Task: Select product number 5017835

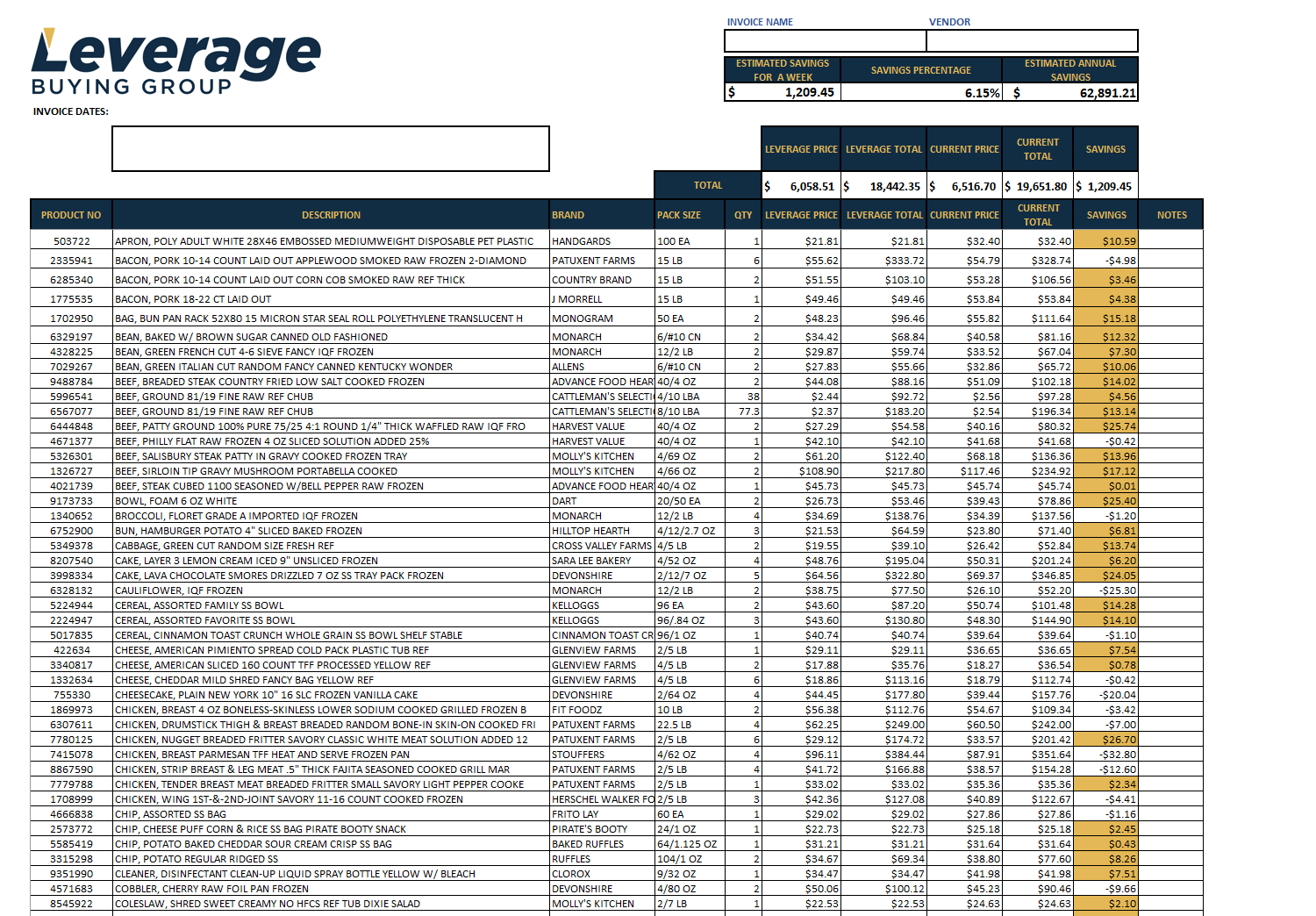Action: click(72, 635)
